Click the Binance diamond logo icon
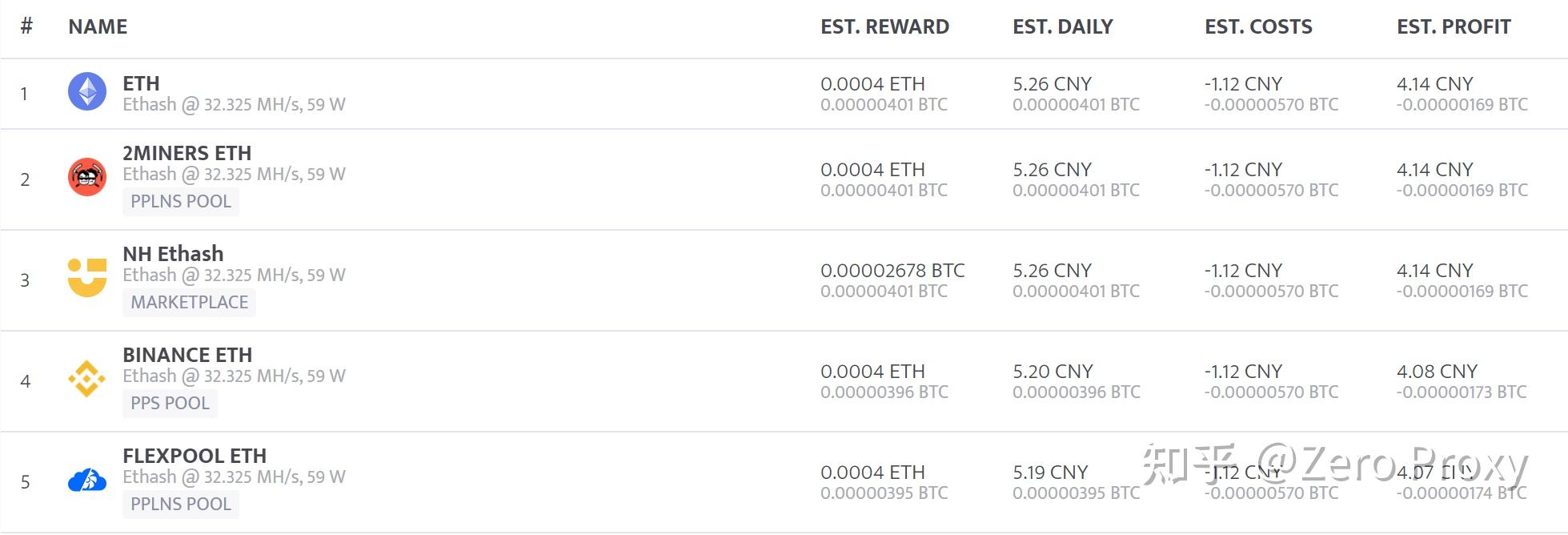 (x=87, y=379)
